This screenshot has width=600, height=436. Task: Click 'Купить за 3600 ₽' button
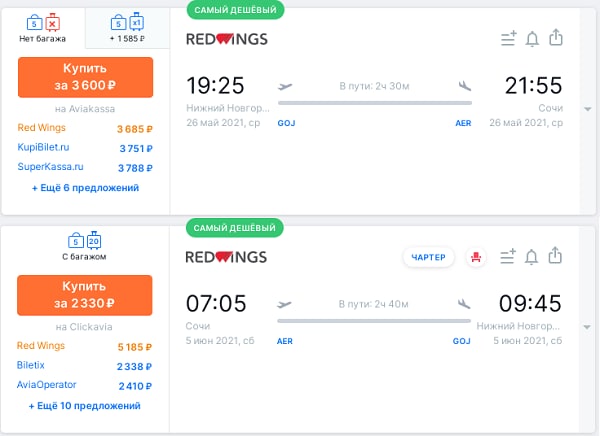pos(85,77)
